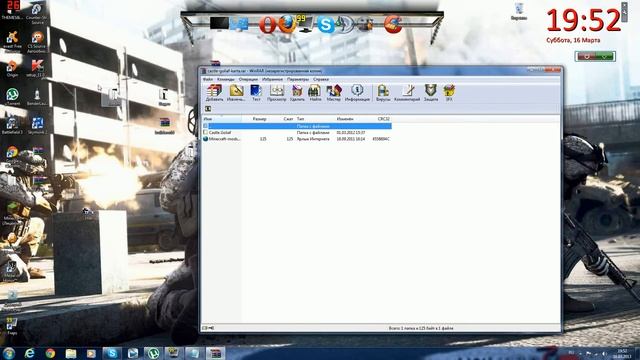Screen dimensions: 640x360
Task: Open the Избранное menu
Action: tap(272, 79)
